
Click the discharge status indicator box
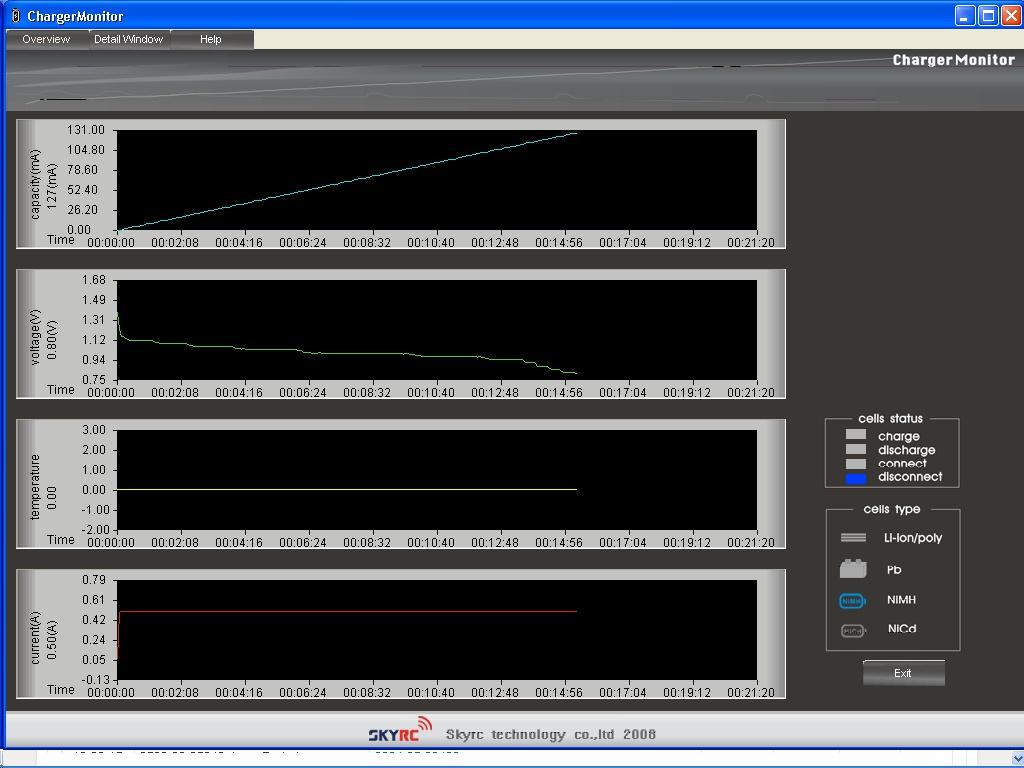click(x=856, y=450)
